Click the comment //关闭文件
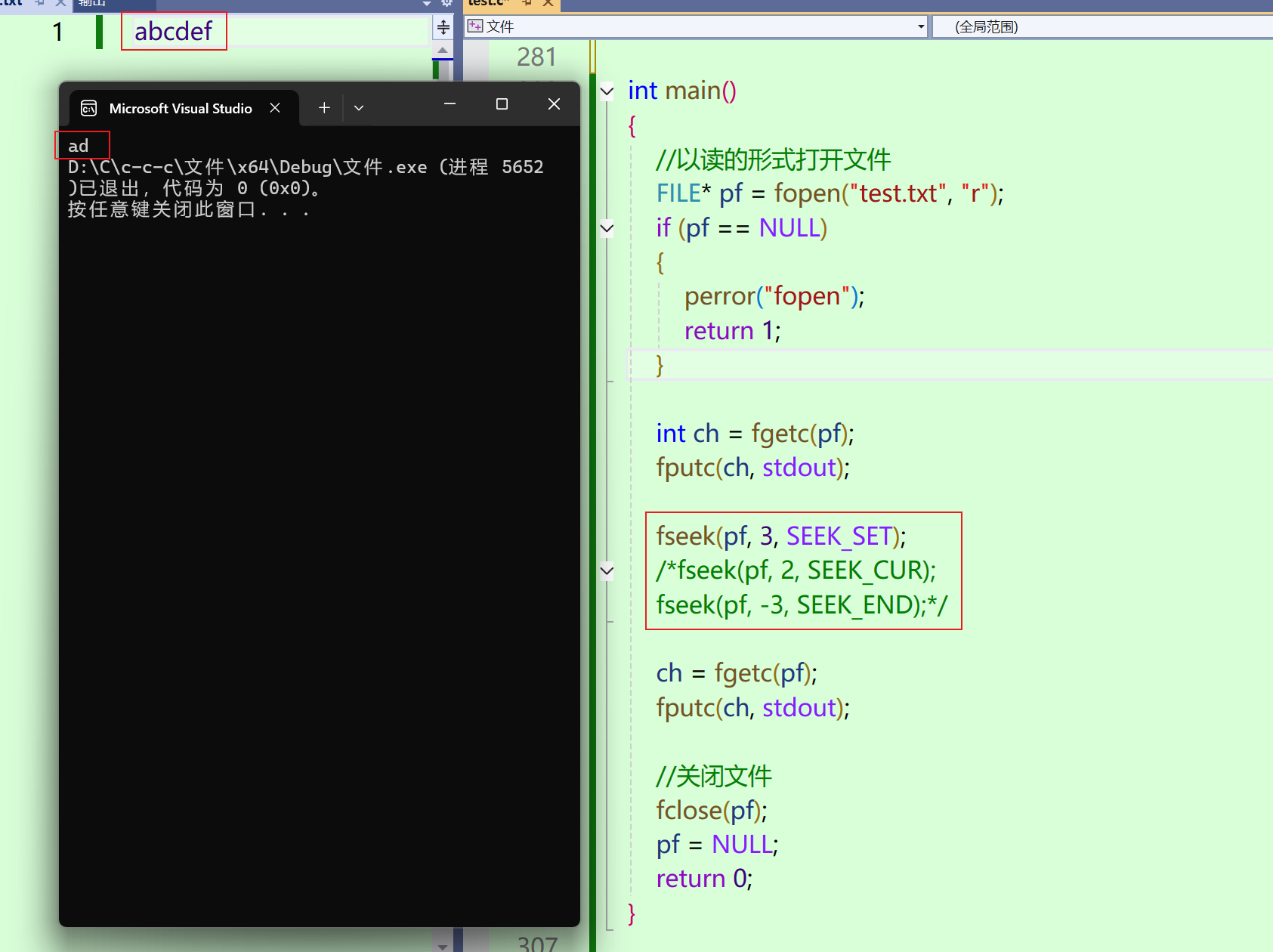The width and height of the screenshot is (1273, 952). coord(714,776)
